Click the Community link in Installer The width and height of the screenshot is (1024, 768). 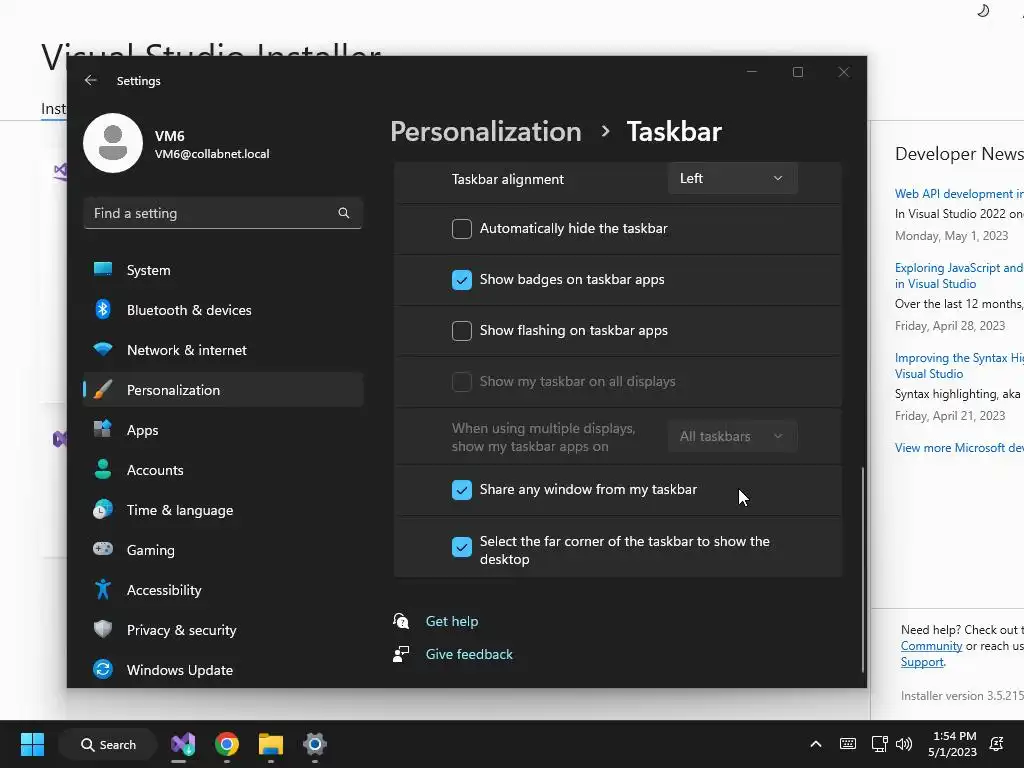[x=931, y=646]
